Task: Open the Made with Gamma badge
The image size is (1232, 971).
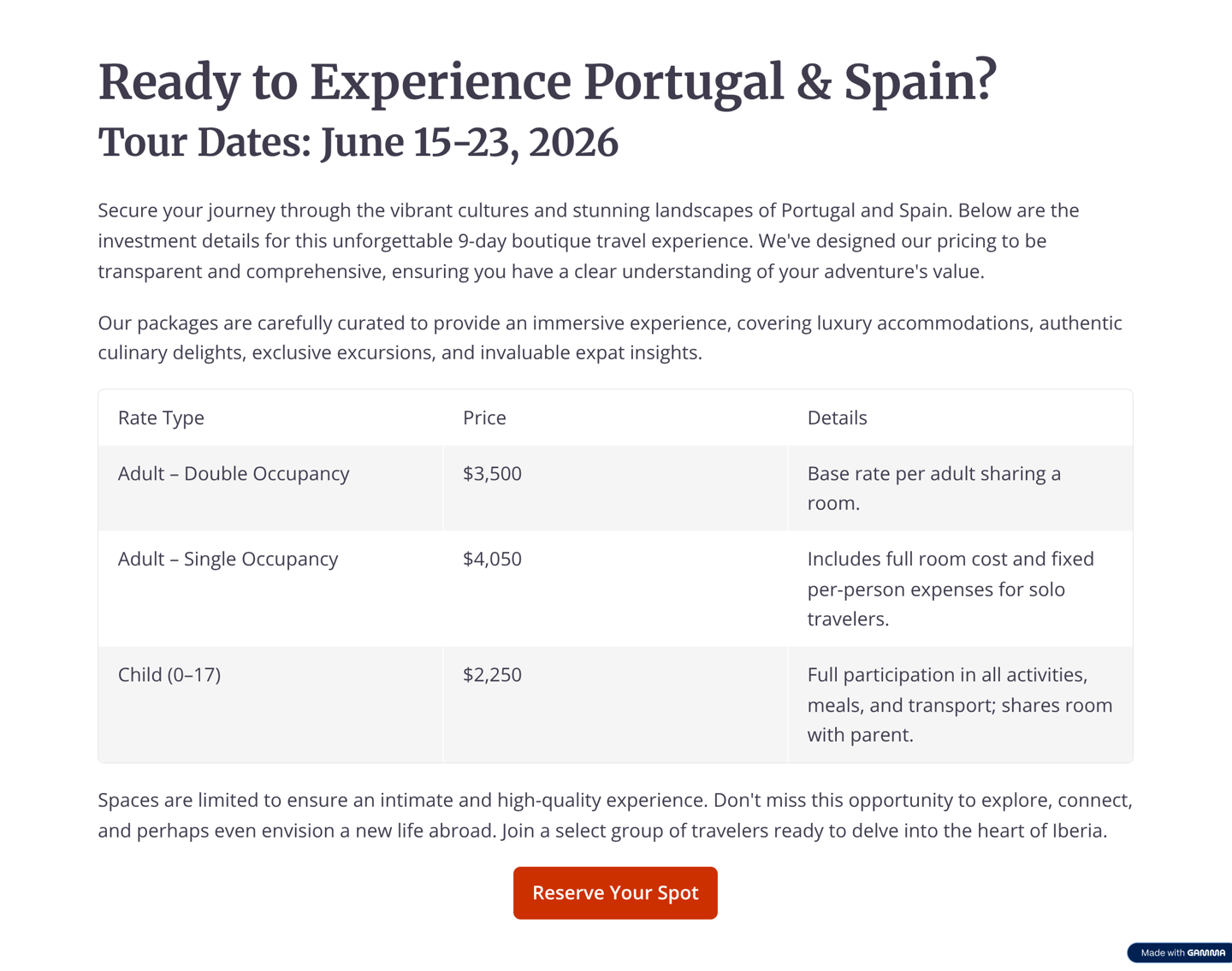Action: click(1182, 952)
